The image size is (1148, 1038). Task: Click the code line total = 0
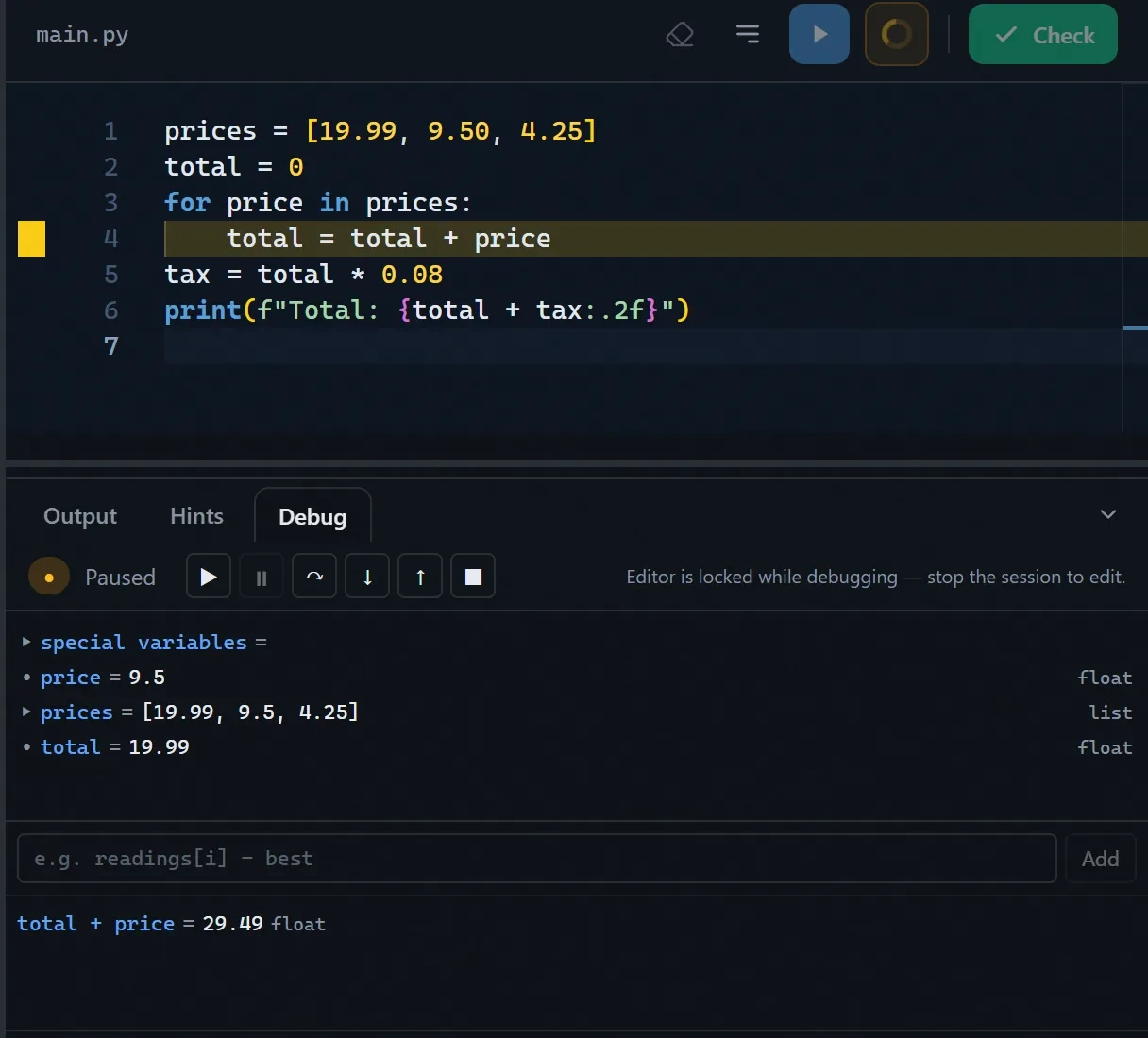click(234, 167)
